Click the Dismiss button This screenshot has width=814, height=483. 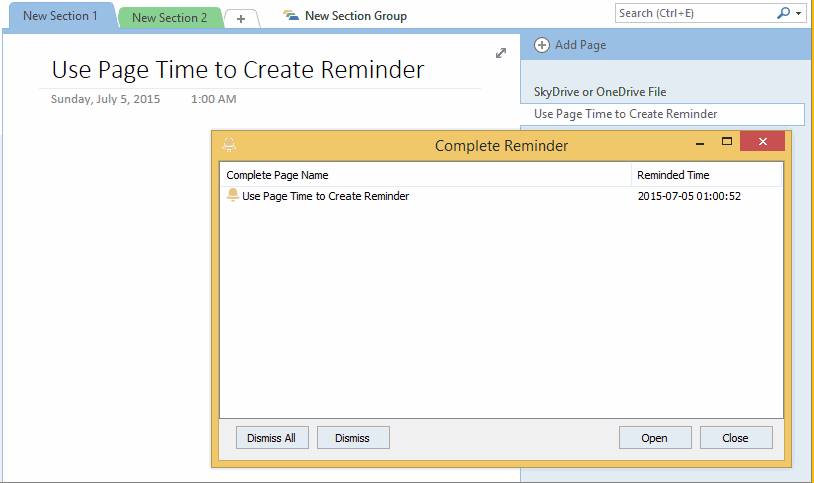(353, 438)
